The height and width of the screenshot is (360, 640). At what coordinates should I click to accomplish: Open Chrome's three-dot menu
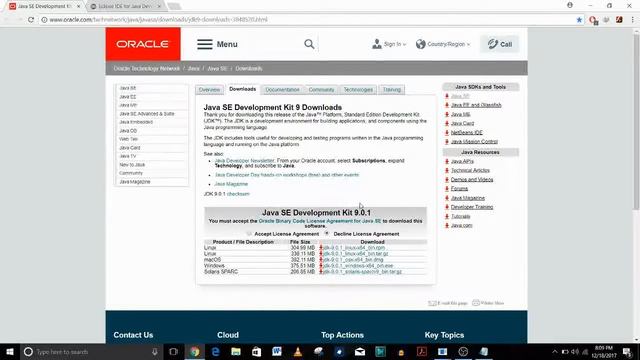(633, 20)
